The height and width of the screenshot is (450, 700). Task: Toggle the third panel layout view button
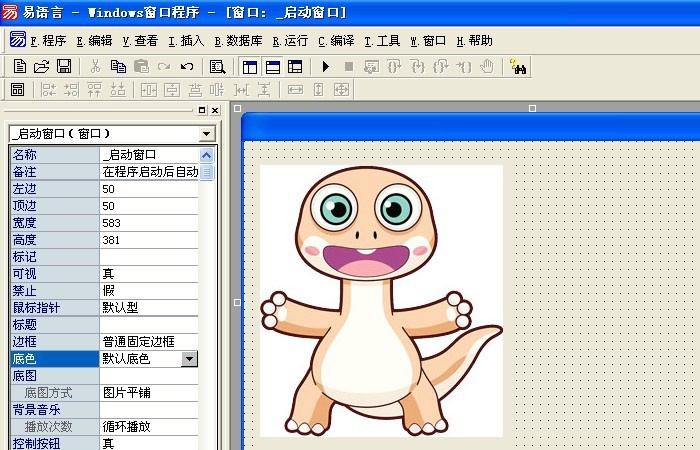click(295, 67)
